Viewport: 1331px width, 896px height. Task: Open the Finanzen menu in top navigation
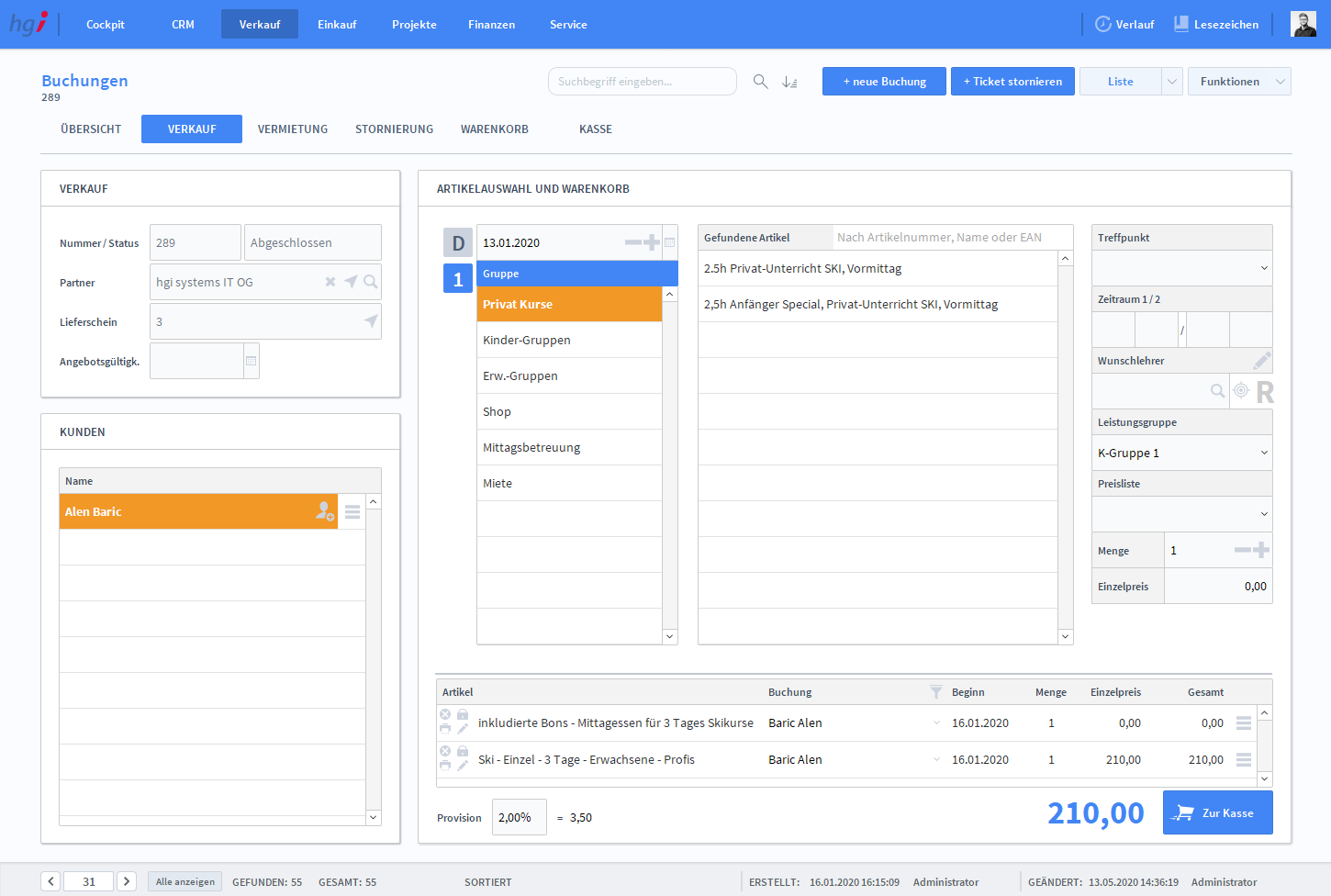[491, 25]
